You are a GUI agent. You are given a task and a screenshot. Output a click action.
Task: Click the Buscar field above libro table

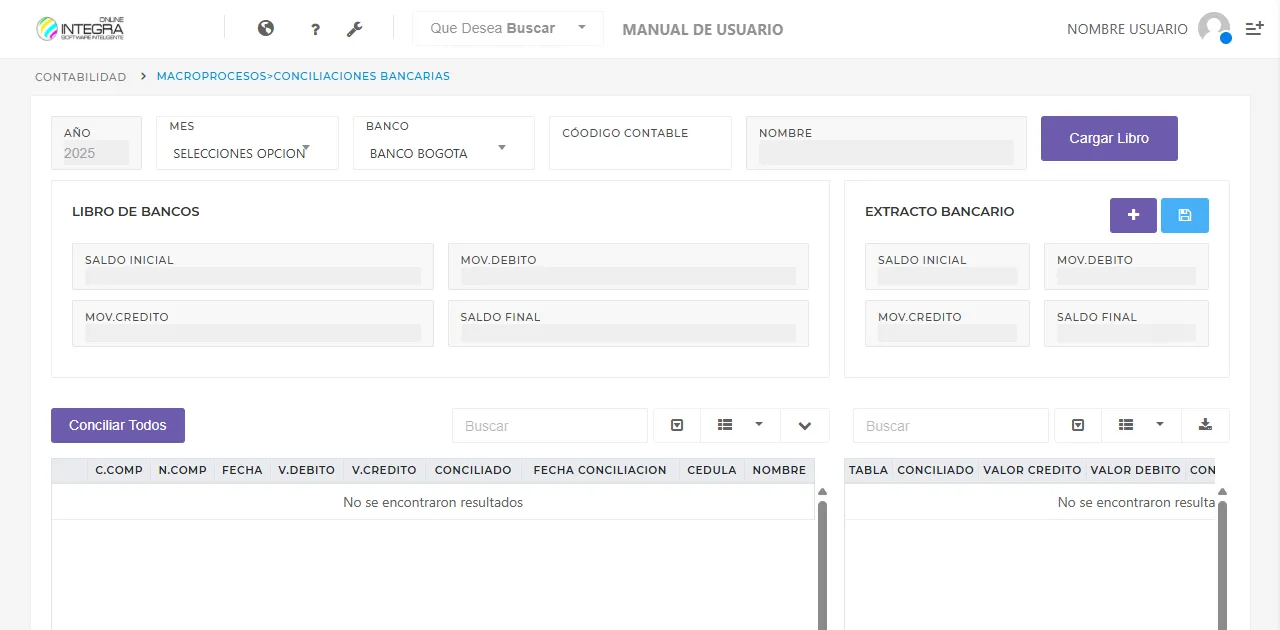(549, 425)
